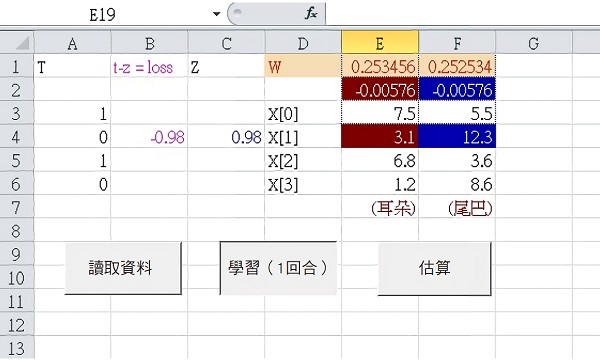600x360 pixels.
Task: Select row 6 header
Action: [17, 184]
